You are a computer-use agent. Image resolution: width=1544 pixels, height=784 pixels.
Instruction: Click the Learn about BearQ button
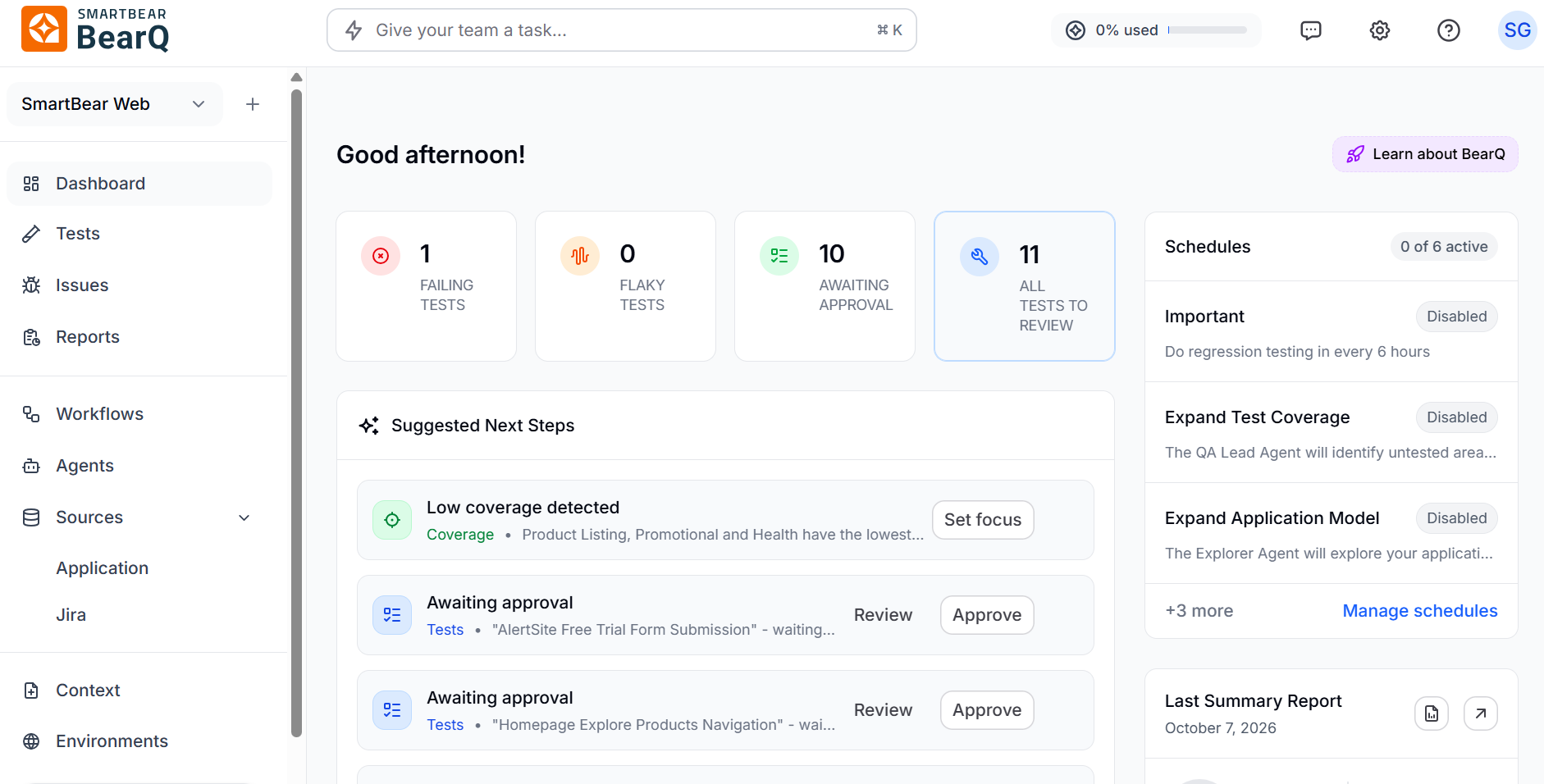point(1425,154)
